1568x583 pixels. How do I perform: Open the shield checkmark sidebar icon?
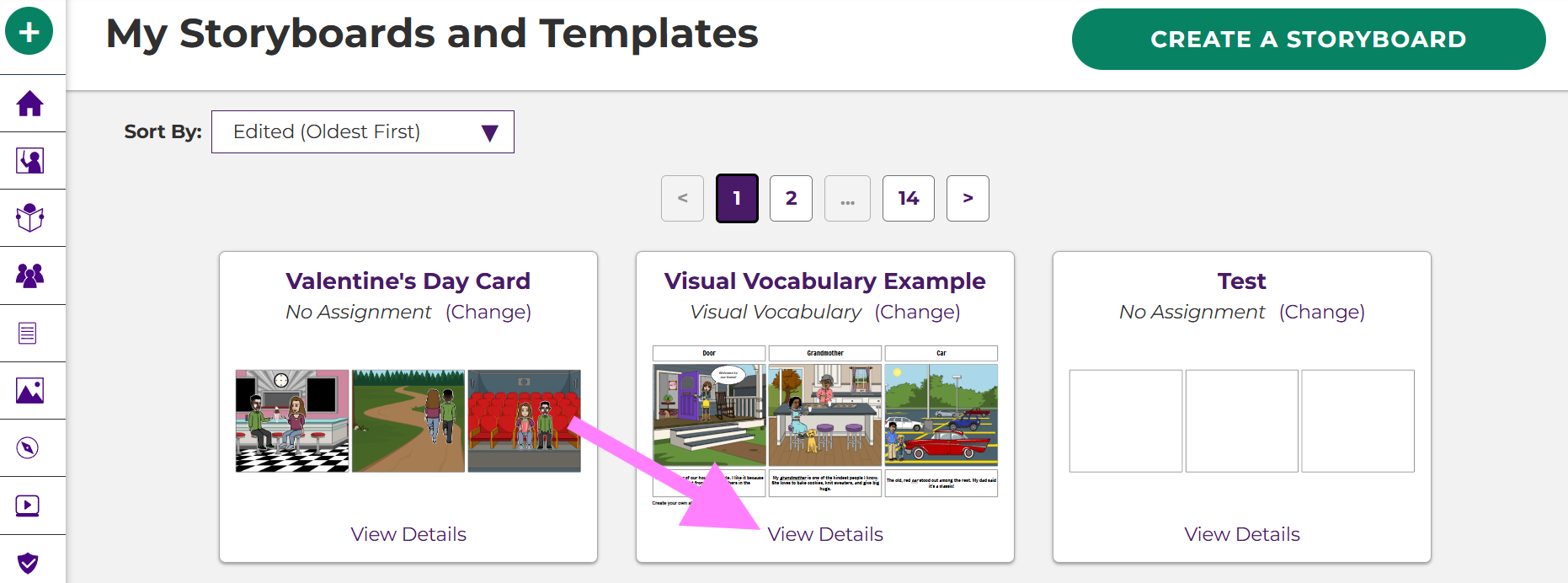(x=28, y=562)
